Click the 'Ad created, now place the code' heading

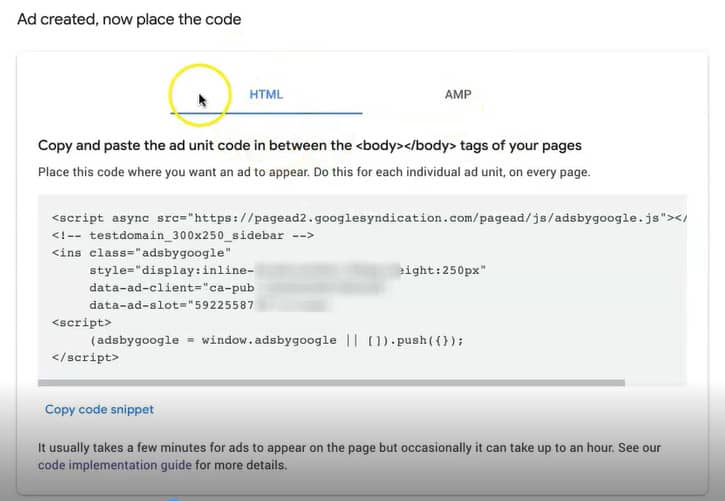click(x=129, y=19)
